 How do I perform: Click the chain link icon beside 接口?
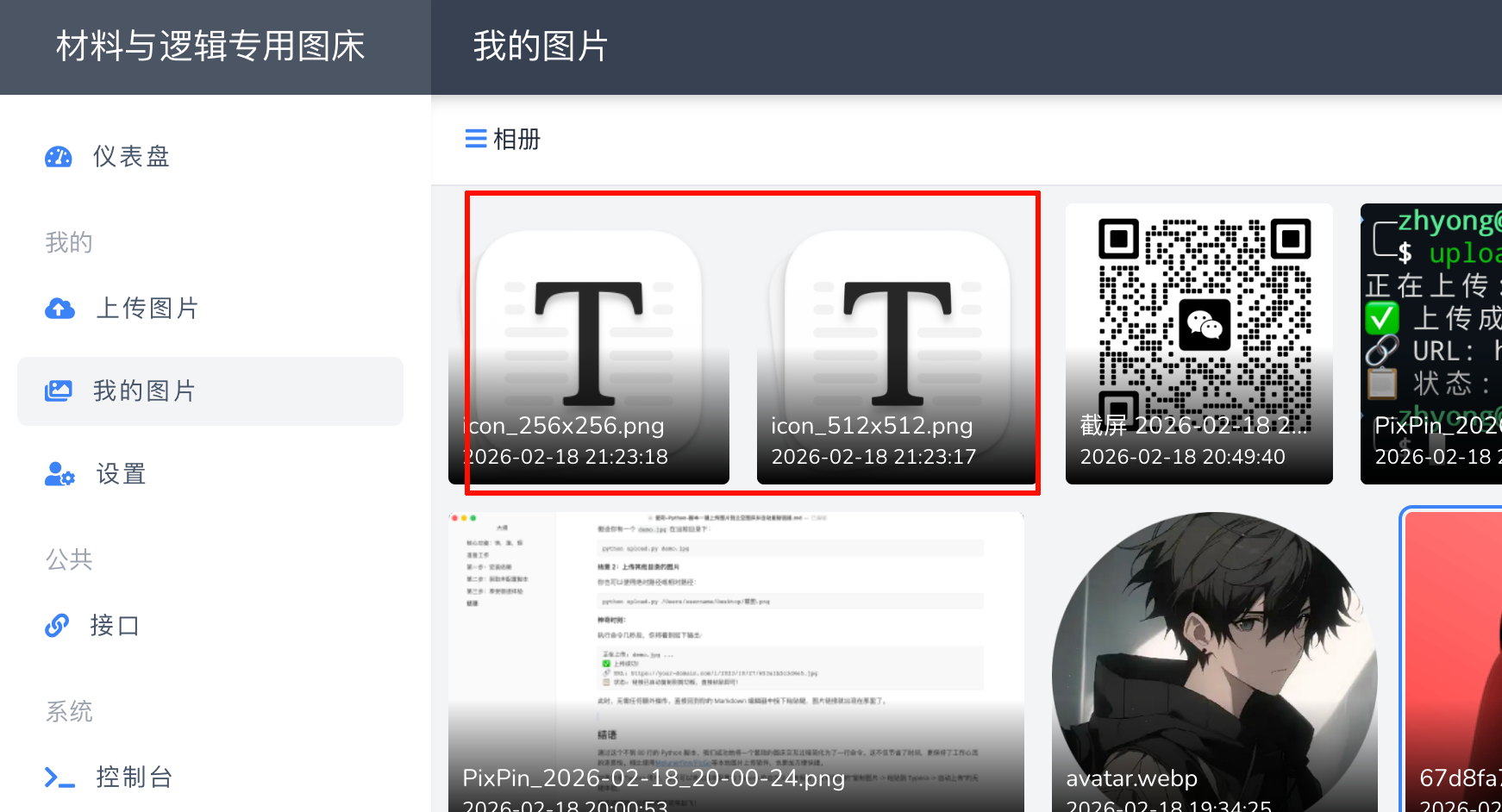pos(57,626)
